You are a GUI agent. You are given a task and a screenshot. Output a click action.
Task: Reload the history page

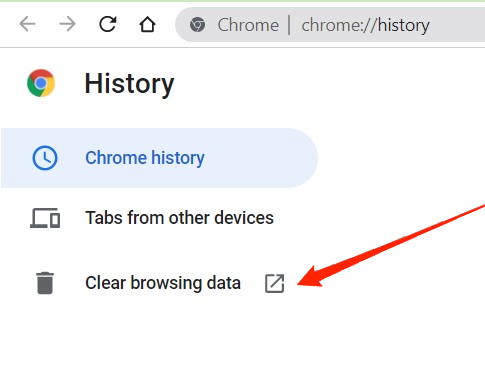108,24
